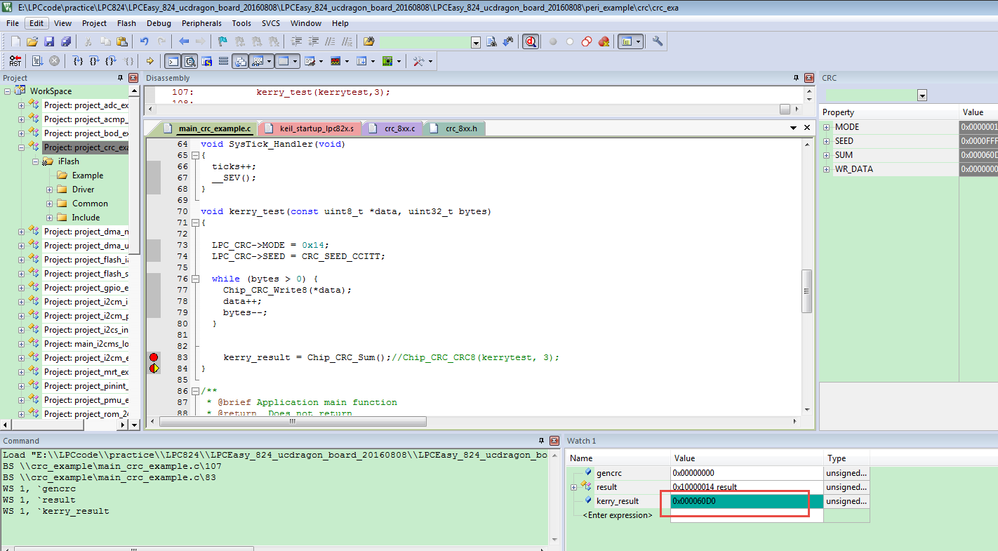998x551 pixels.
Task: Toggle the Disassembly window button
Action: [x=190, y=61]
